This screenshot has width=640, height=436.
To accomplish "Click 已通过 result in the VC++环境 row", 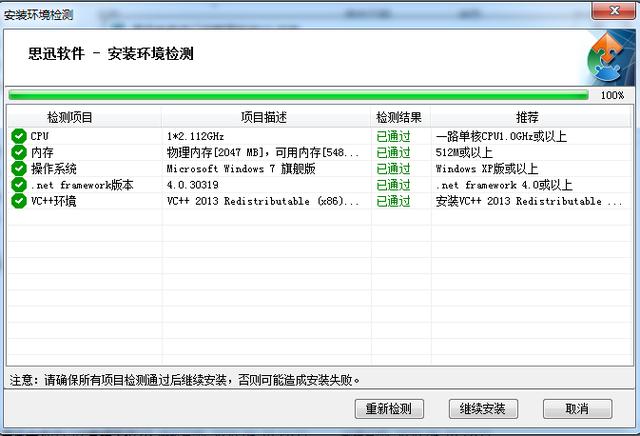I will [393, 201].
